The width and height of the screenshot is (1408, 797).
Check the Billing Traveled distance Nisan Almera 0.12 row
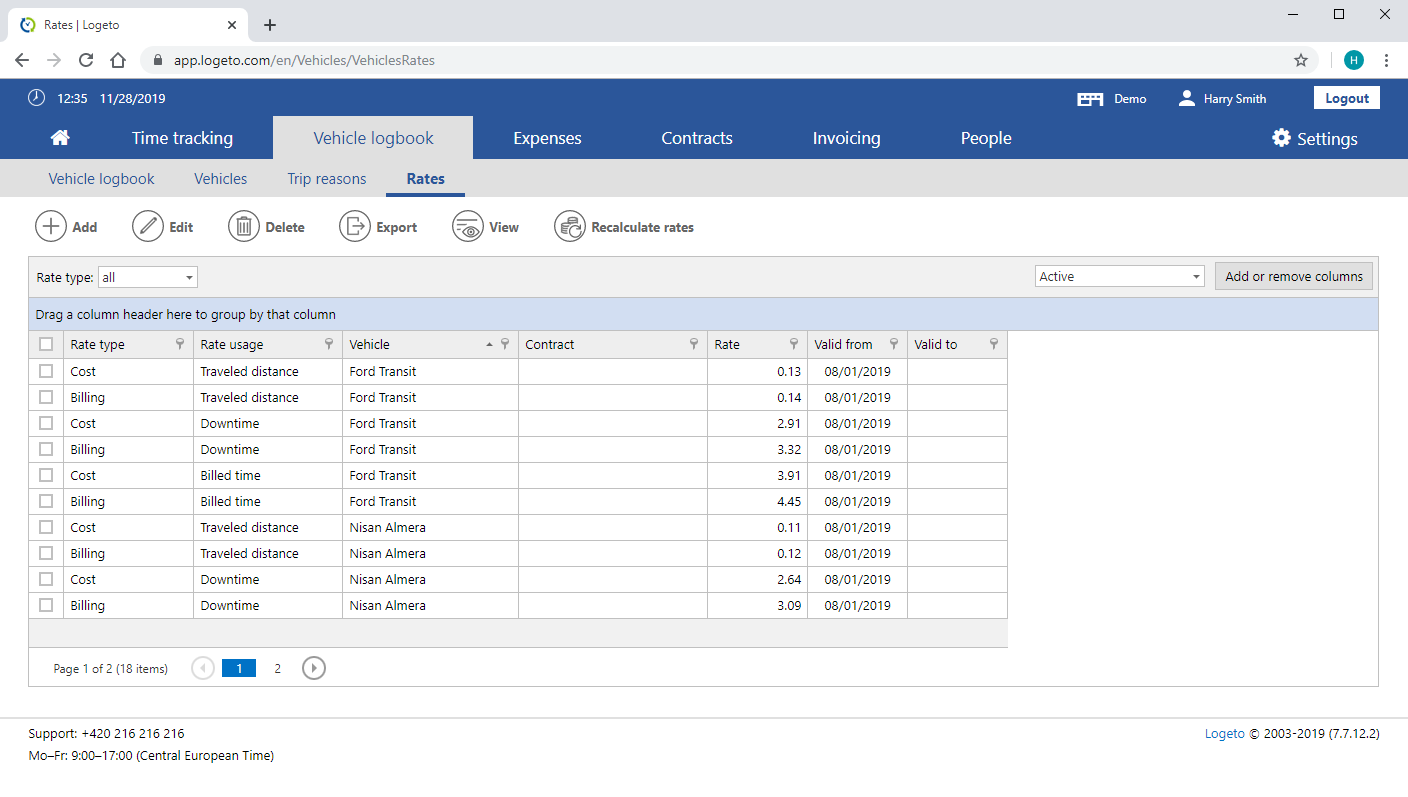46,553
